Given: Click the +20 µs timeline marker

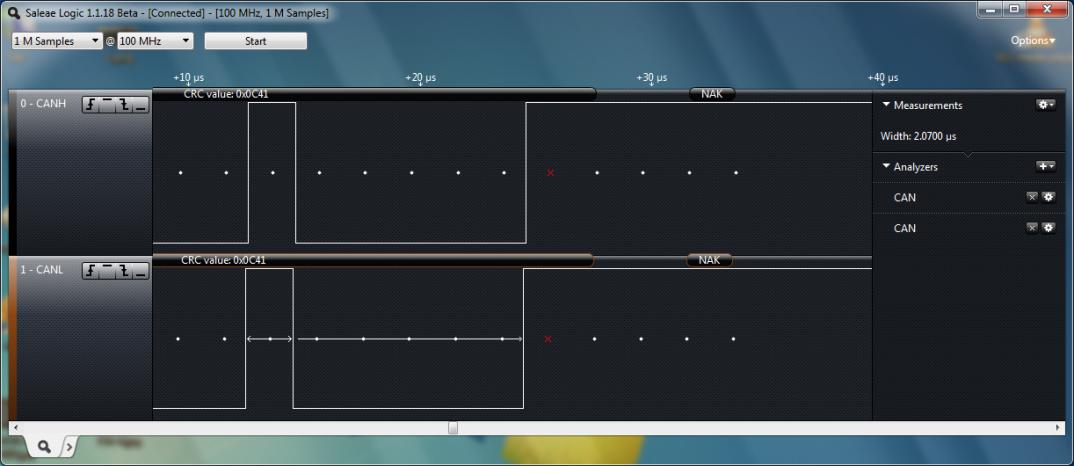Looking at the screenshot, I should (x=420, y=78).
